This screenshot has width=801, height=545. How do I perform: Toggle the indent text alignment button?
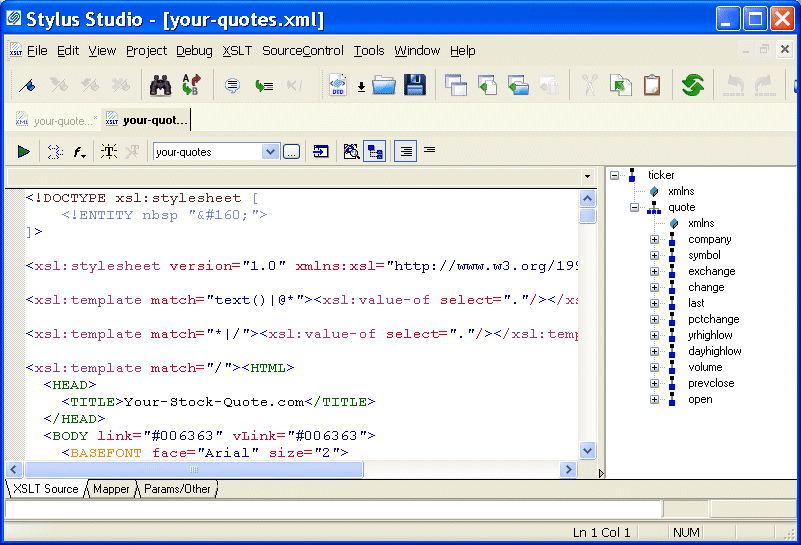[405, 152]
